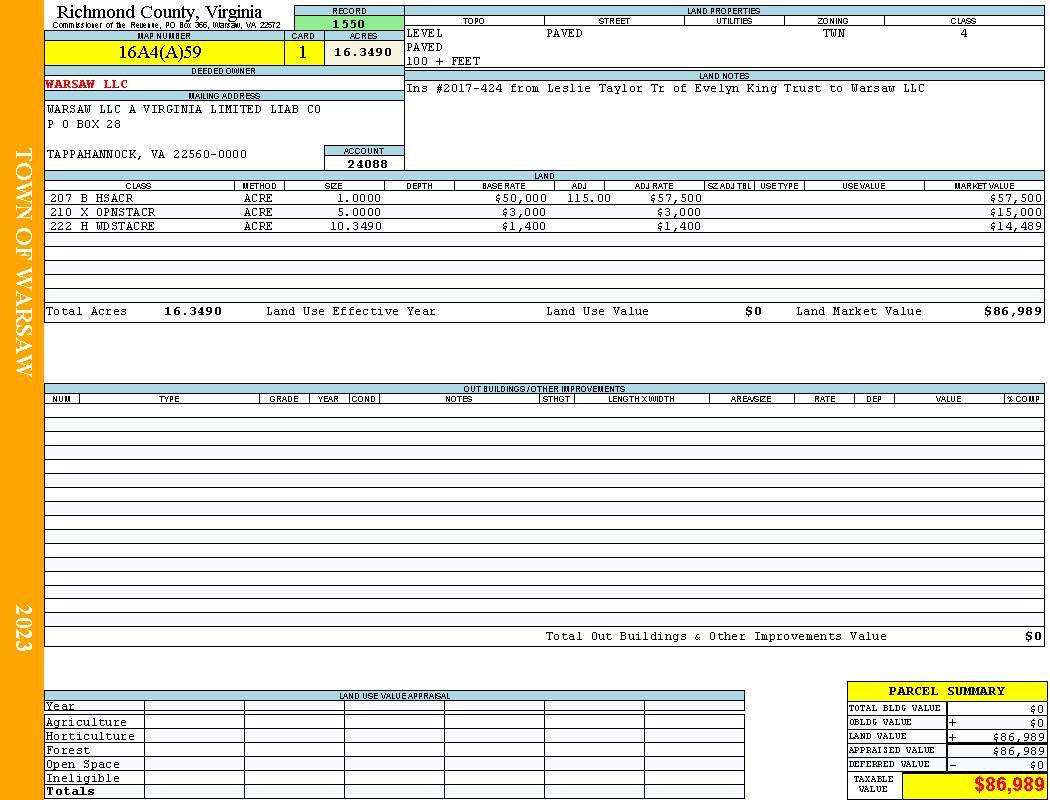Click the USE VALUE column header
Image resolution: width=1050 pixels, height=800 pixels.
coord(864,186)
